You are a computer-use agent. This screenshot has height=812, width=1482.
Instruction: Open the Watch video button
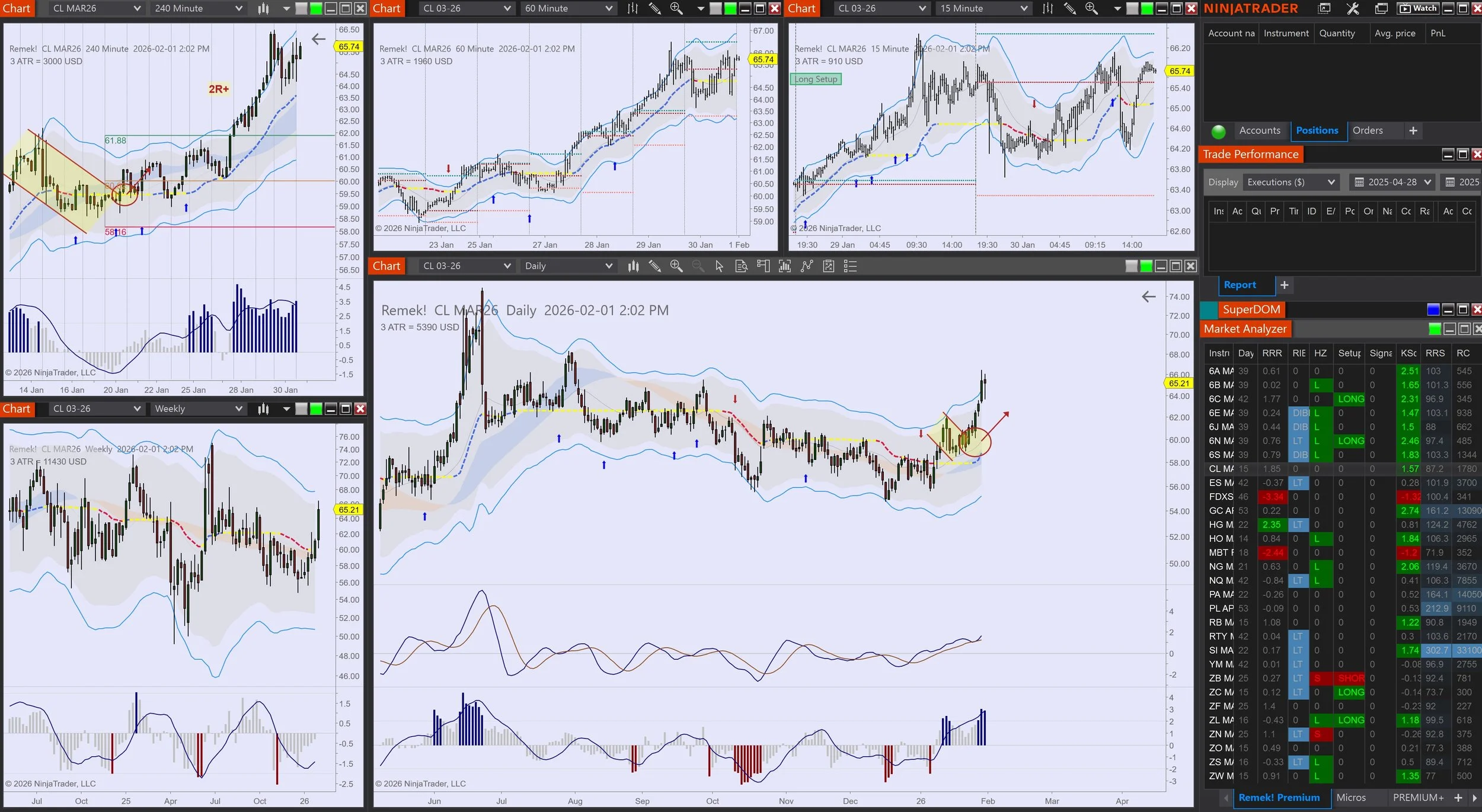1418,8
